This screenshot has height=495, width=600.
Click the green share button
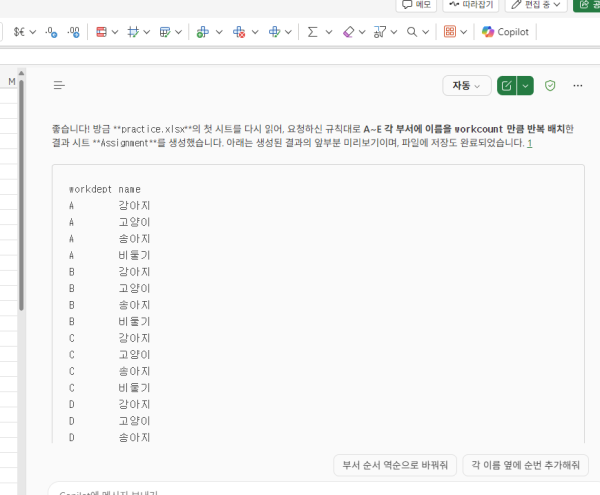point(587,5)
